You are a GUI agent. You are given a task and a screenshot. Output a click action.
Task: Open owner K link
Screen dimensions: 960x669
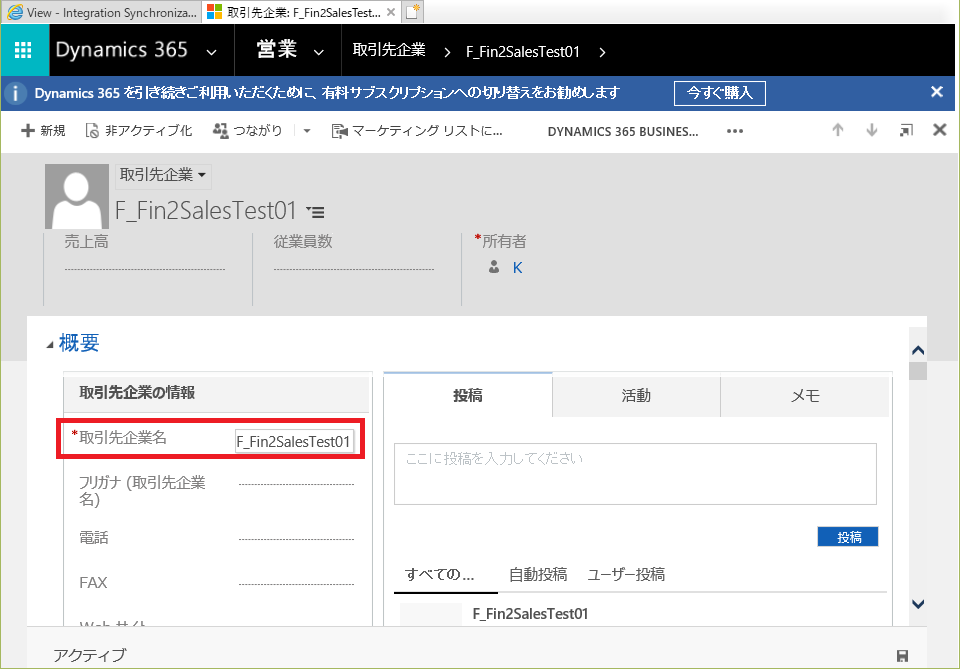[517, 267]
